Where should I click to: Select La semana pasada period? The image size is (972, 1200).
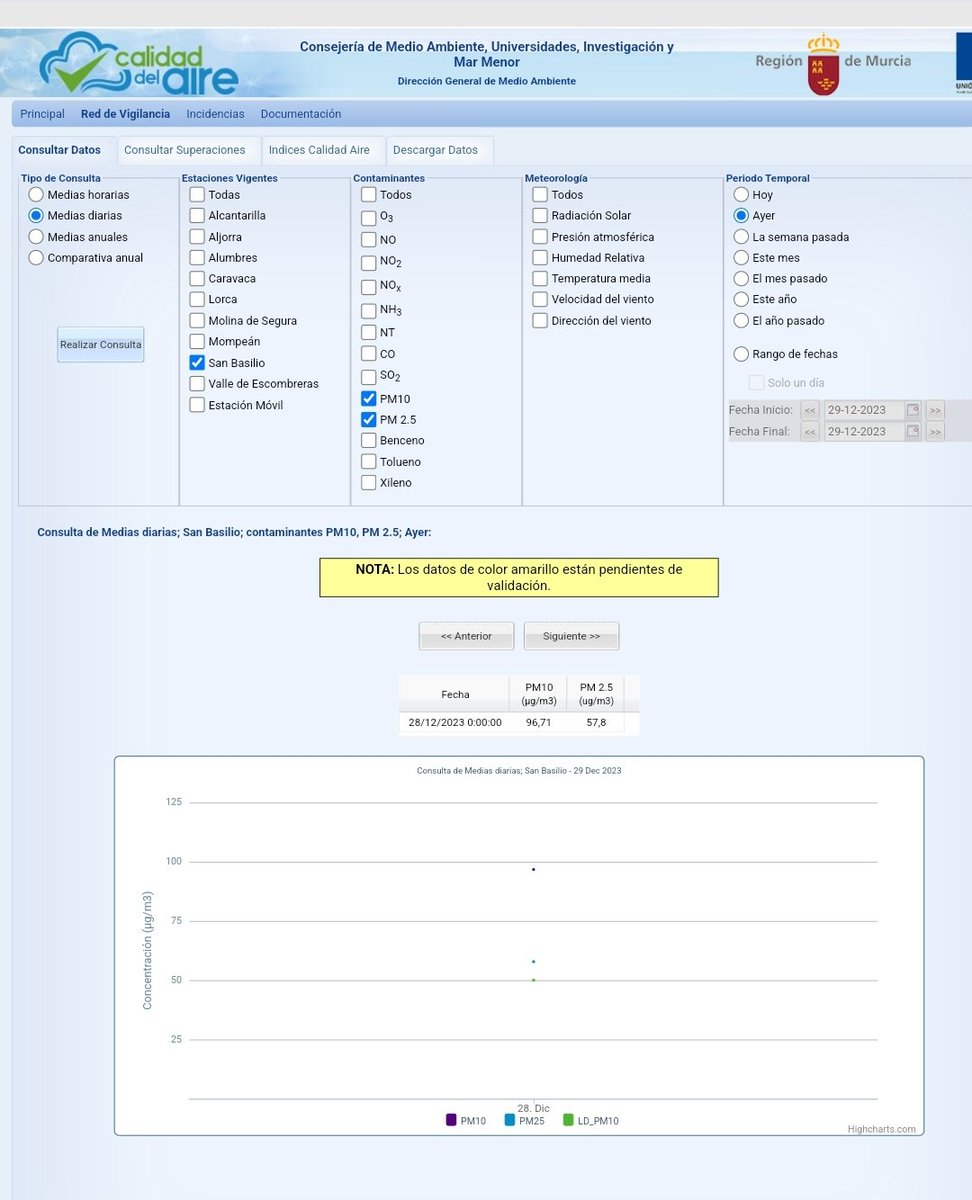741,237
